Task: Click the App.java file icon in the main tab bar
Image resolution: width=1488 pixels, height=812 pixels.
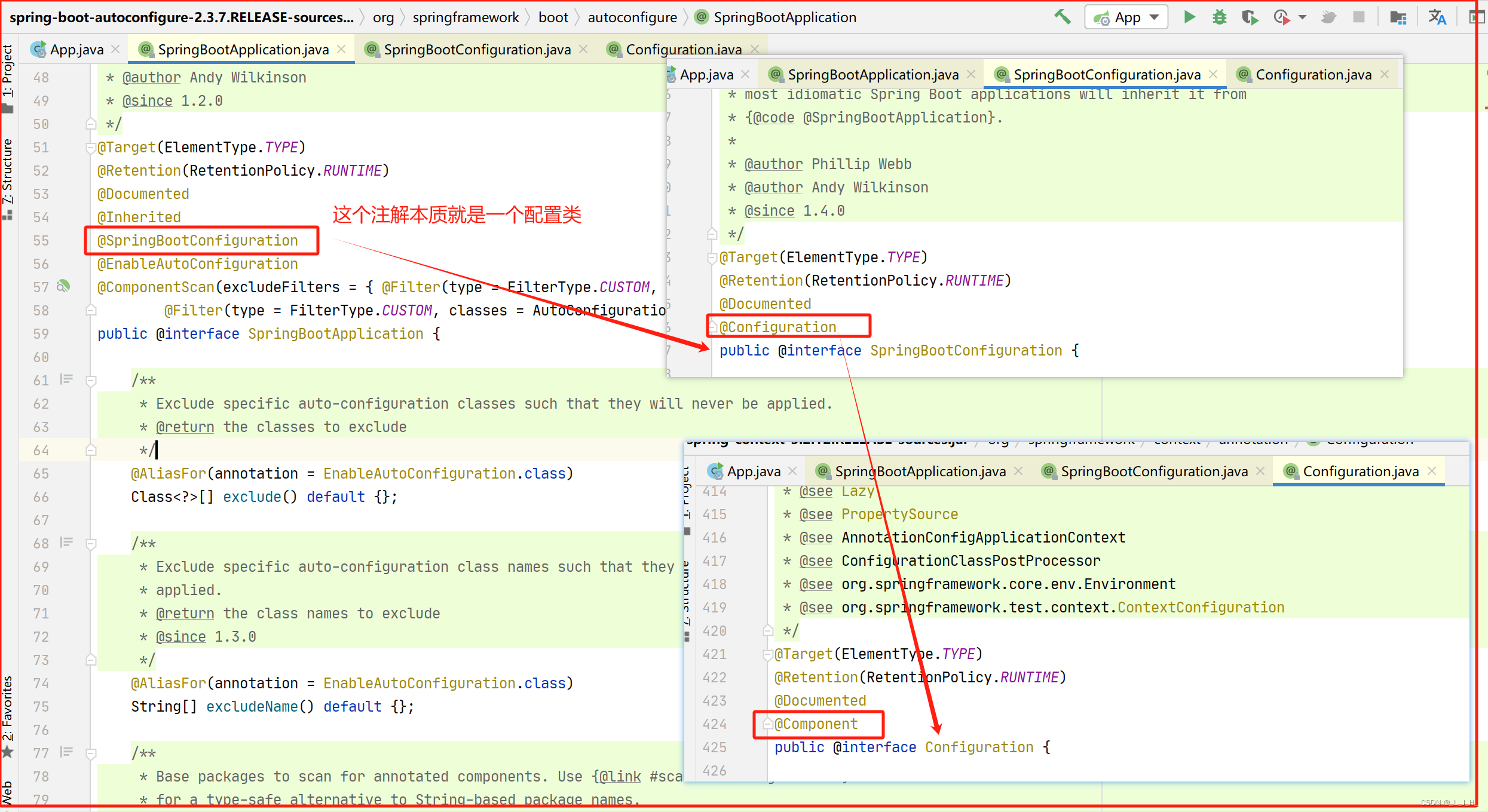Action: 39,49
